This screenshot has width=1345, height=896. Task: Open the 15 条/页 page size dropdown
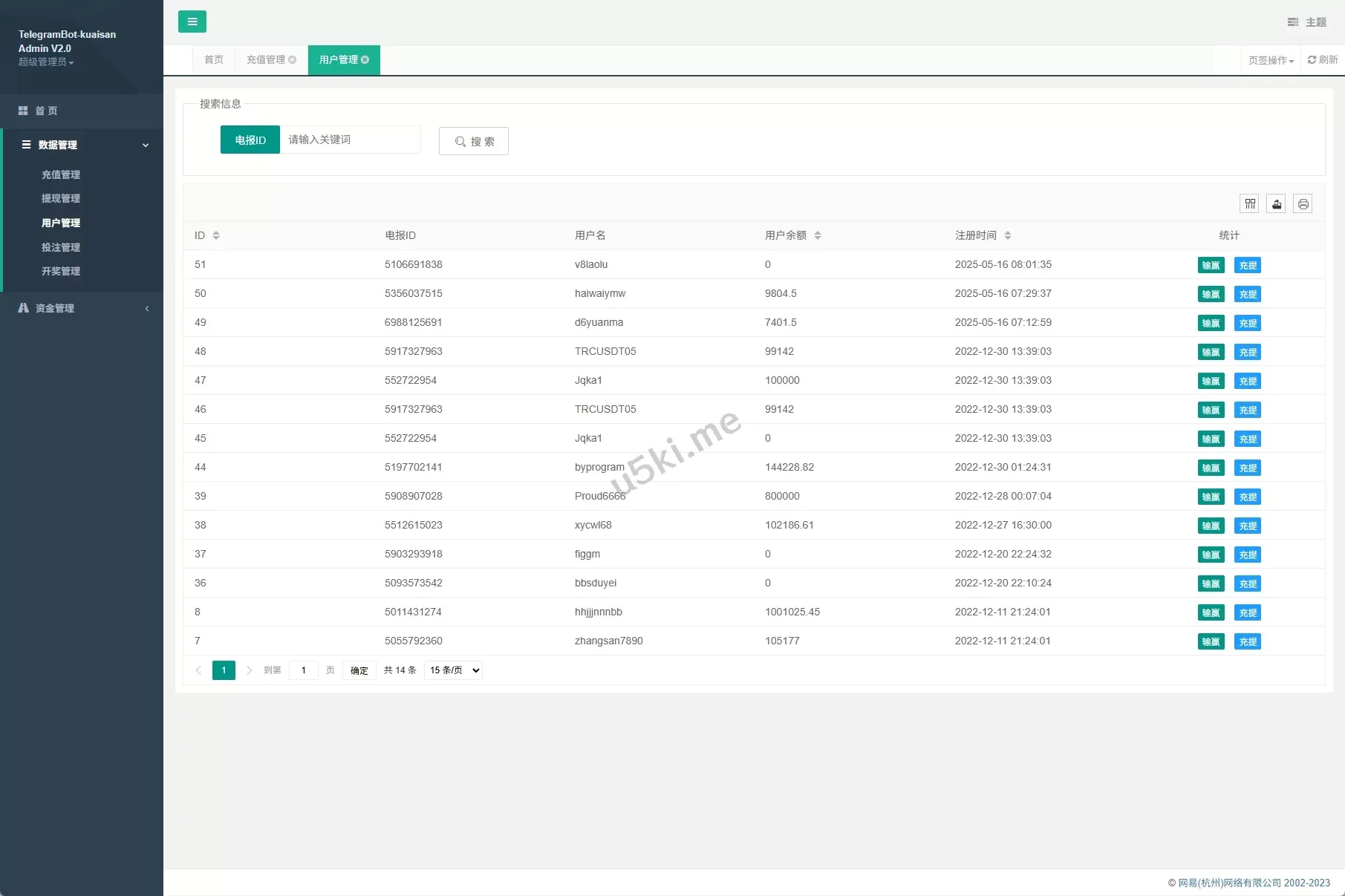click(x=453, y=670)
